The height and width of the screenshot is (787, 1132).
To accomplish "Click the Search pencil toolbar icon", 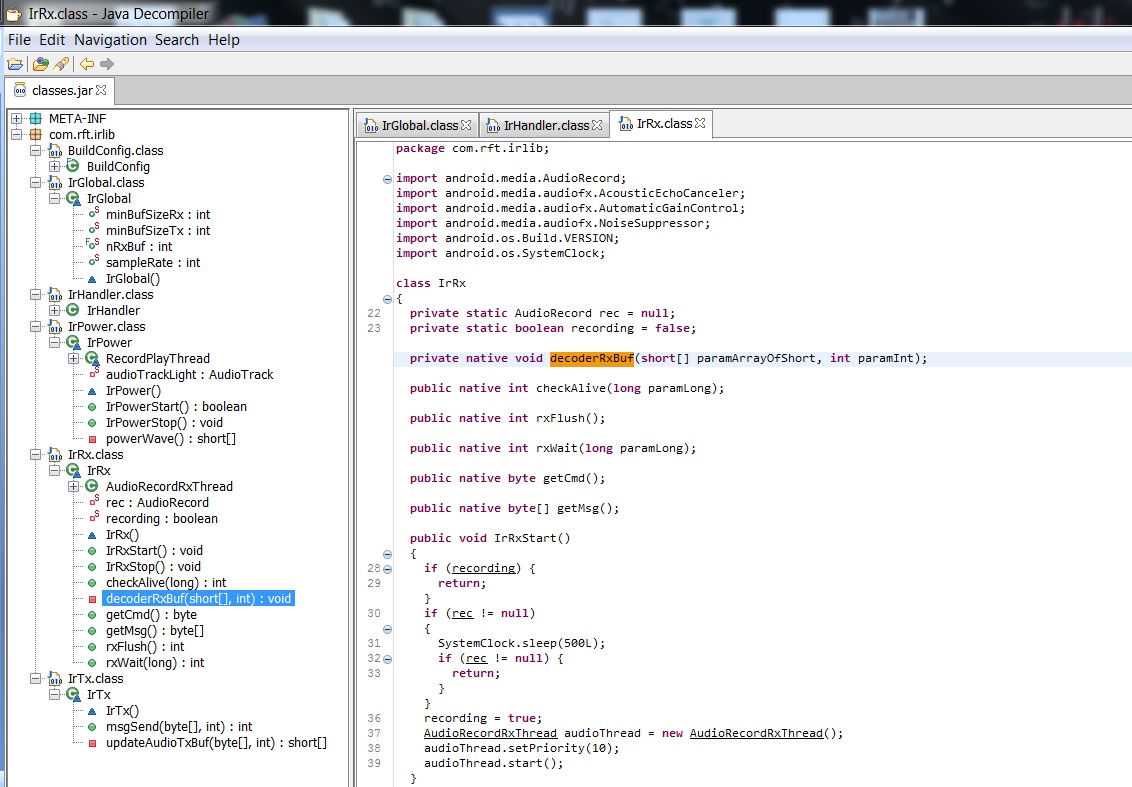I will coord(61,64).
